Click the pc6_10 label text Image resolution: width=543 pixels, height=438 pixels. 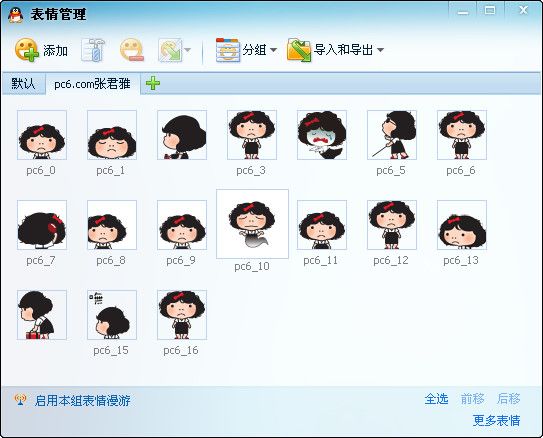252,267
